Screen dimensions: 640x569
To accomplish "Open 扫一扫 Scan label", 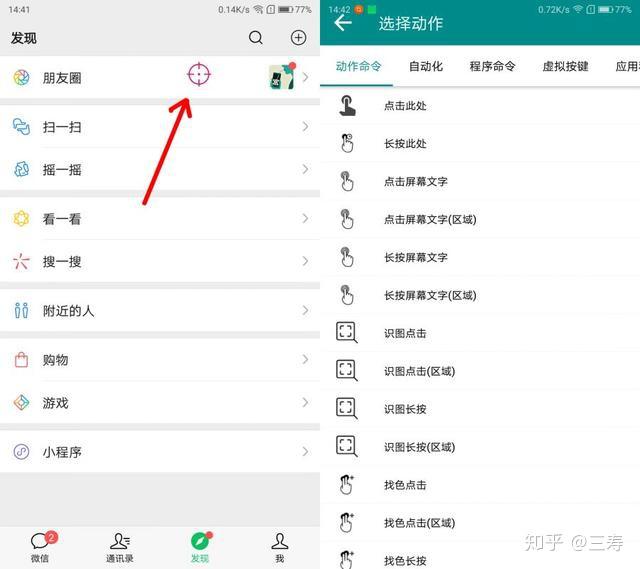I will click(62, 127).
